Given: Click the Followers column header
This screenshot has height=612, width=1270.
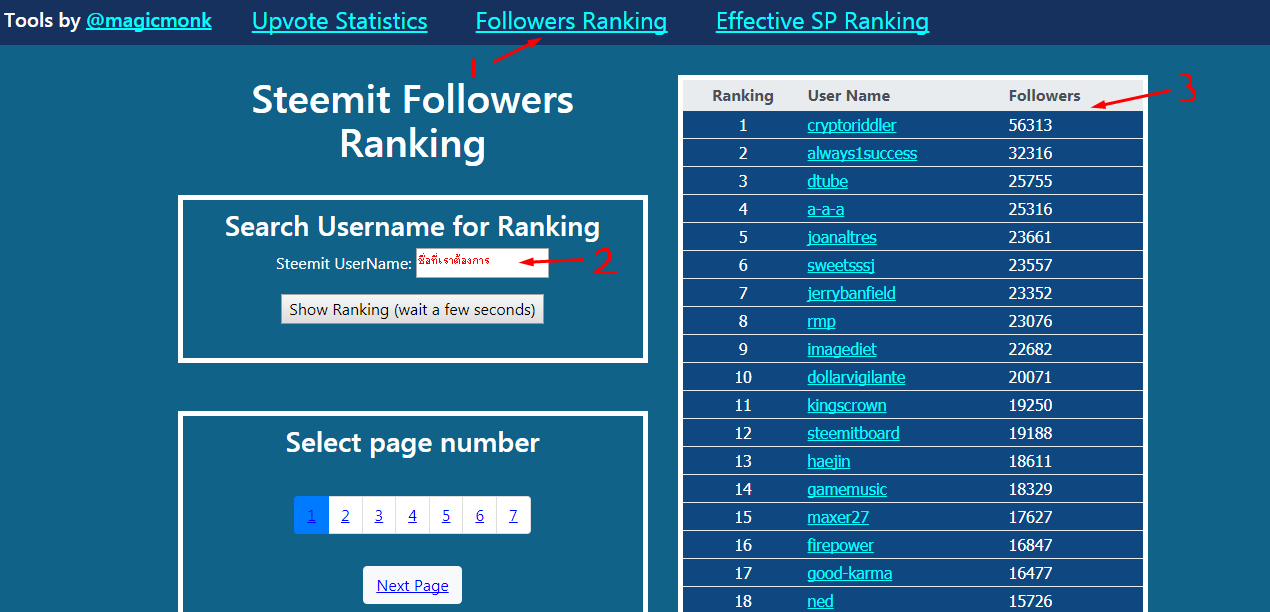Looking at the screenshot, I should coord(1045,96).
